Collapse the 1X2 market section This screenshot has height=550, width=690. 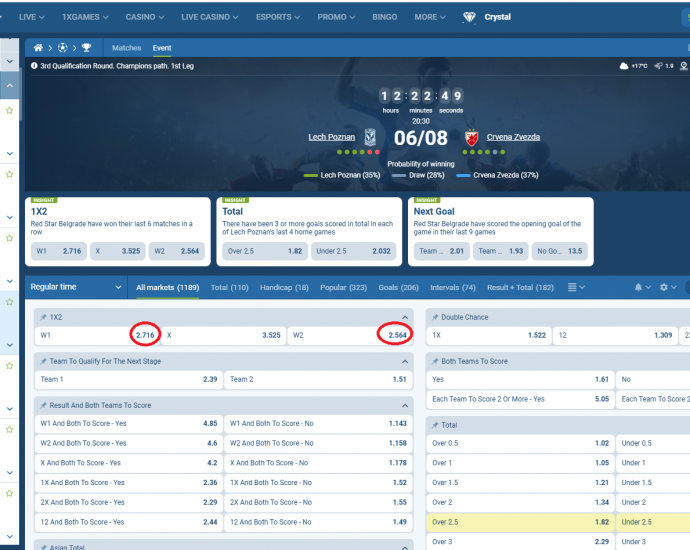click(405, 317)
